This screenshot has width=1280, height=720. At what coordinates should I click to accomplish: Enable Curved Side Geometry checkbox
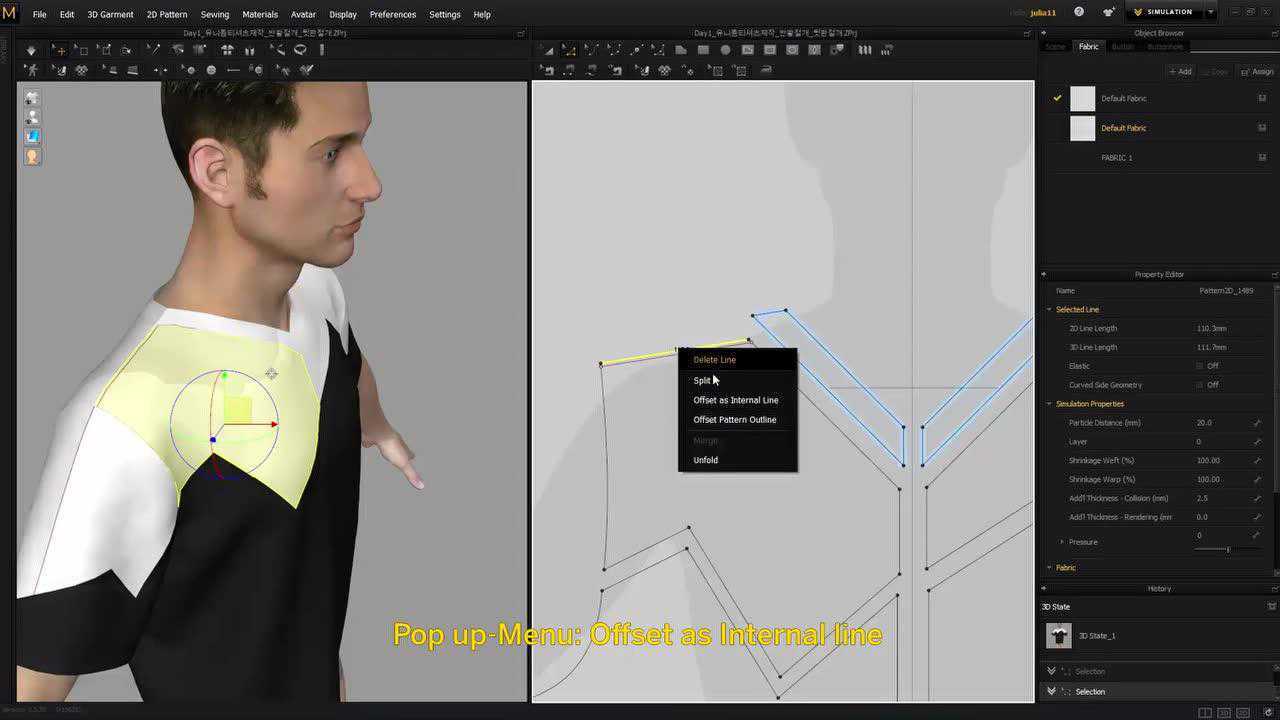point(1200,385)
